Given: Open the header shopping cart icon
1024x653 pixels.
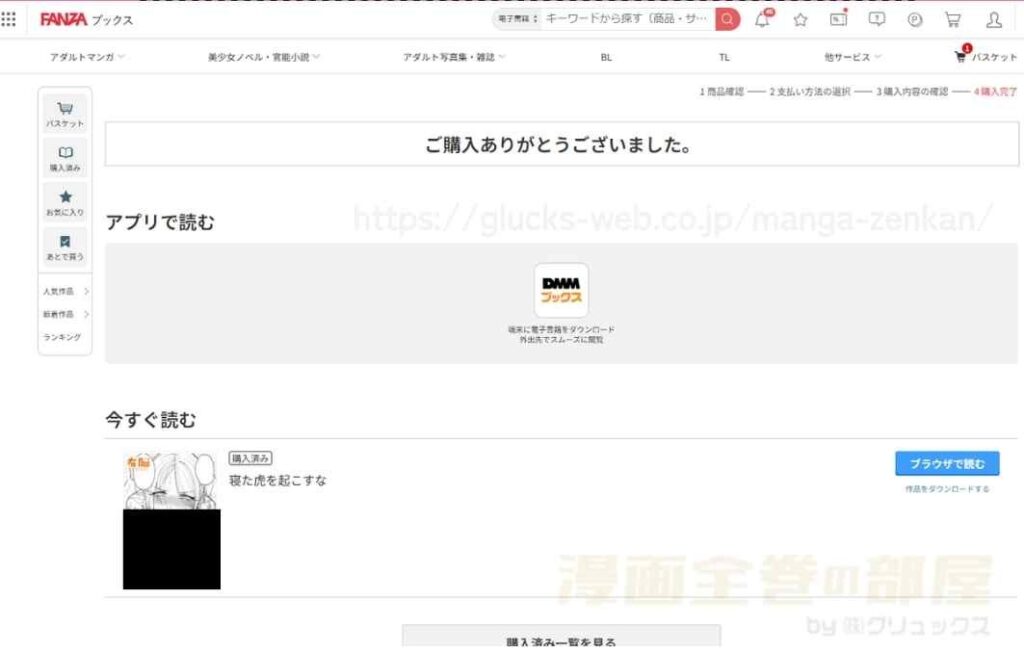Looking at the screenshot, I should [953, 20].
